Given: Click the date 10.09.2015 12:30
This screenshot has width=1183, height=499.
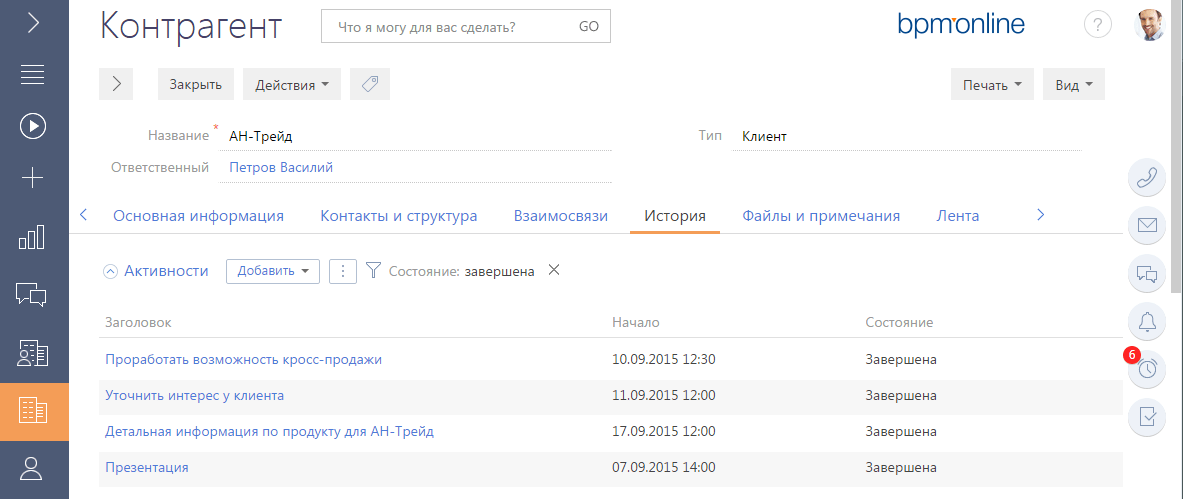Looking at the screenshot, I should (x=664, y=359).
